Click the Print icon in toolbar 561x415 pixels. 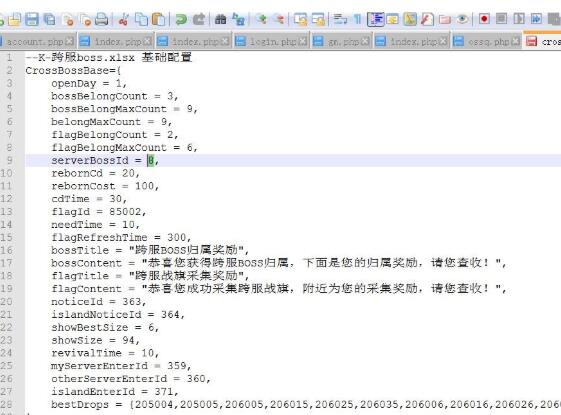point(102,19)
